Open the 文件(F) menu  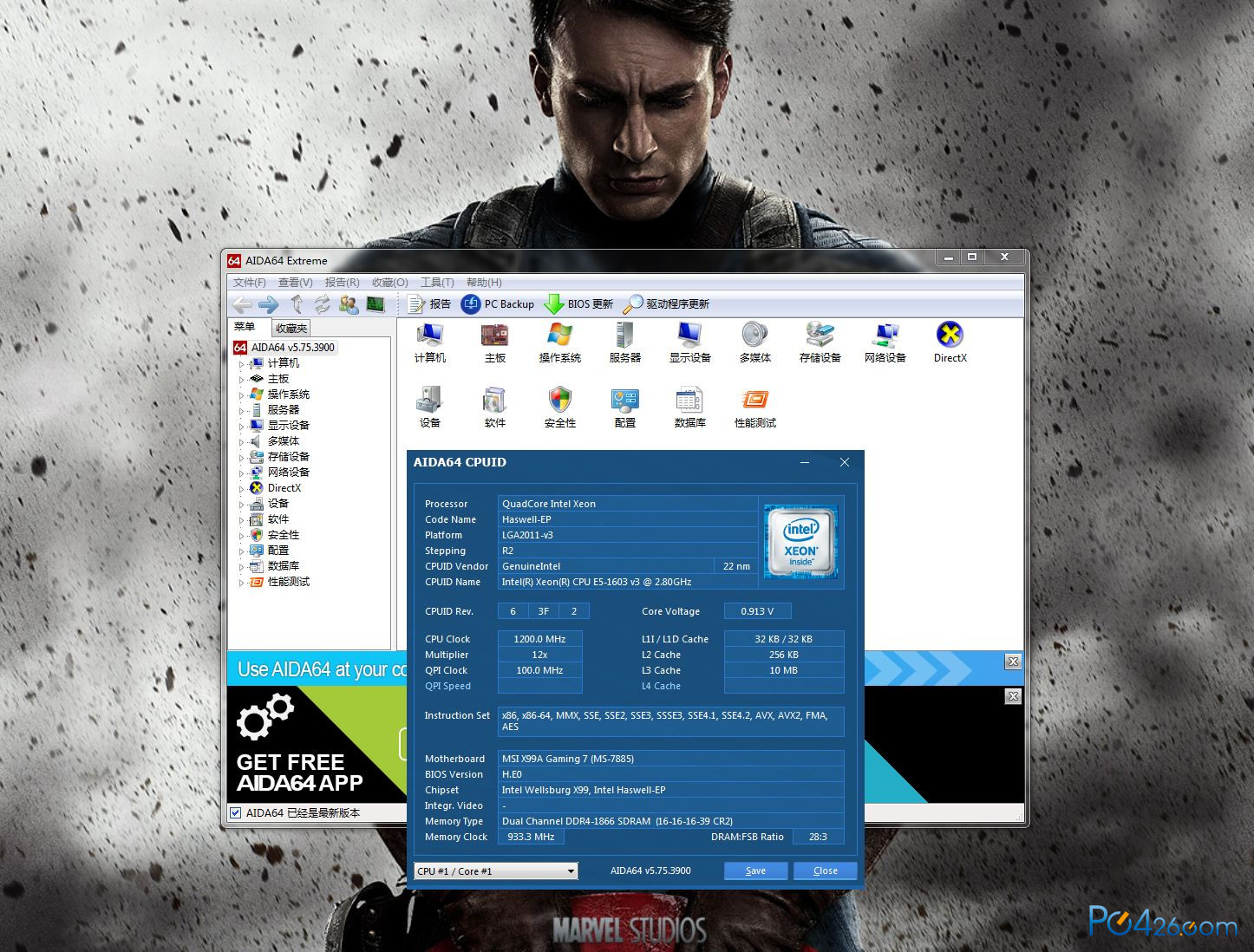click(249, 282)
